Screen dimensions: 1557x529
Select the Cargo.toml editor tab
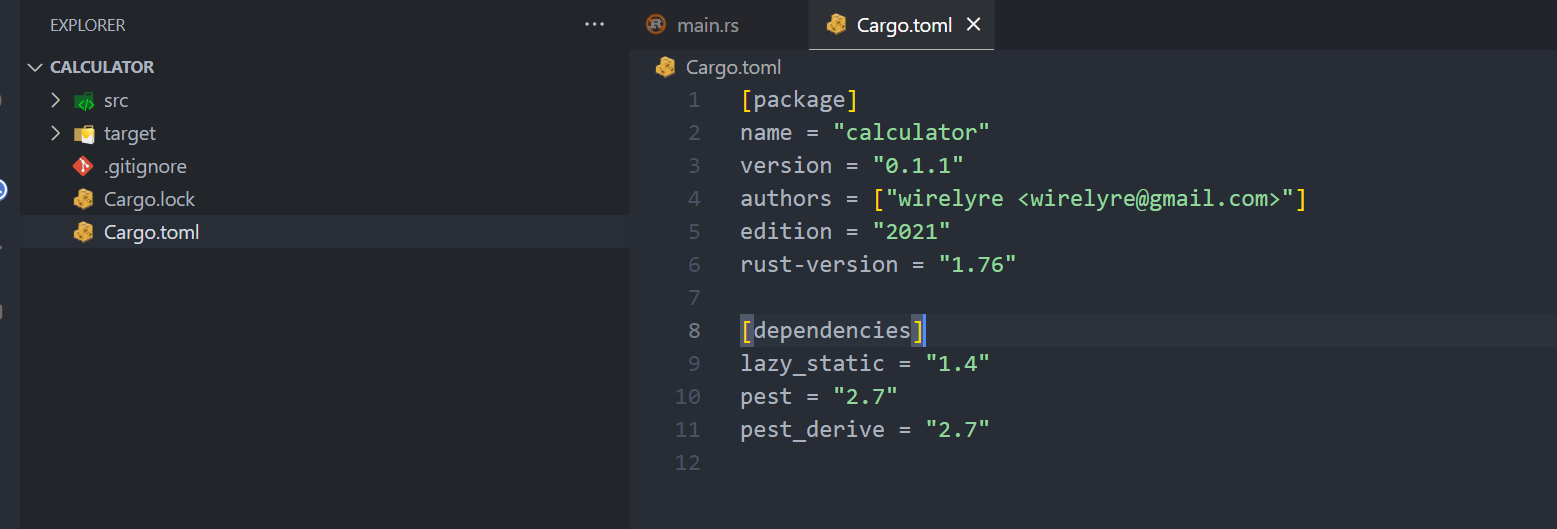tap(904, 25)
